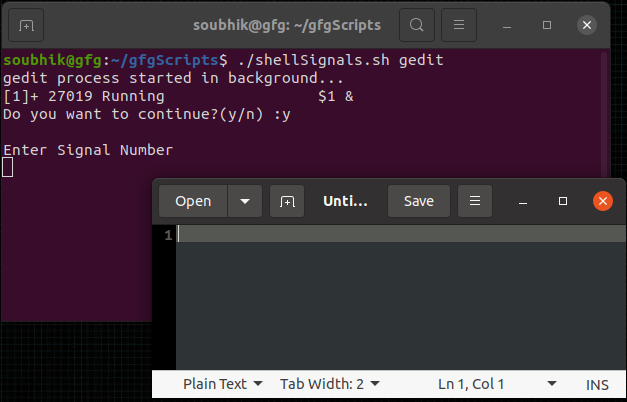Close the gedit window with the orange button

point(603,201)
